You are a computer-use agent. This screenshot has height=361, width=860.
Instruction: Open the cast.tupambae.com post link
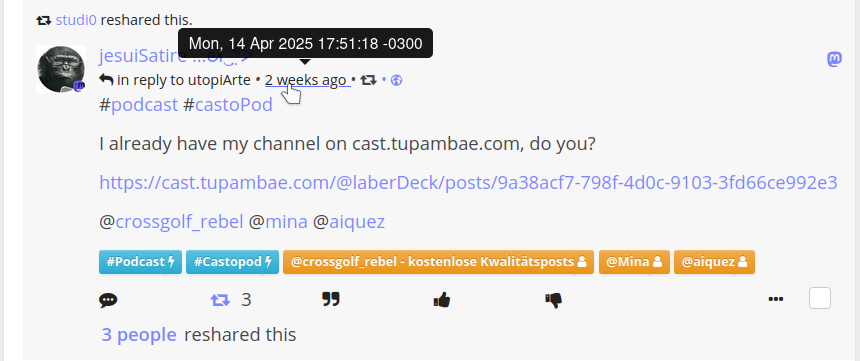(468, 182)
